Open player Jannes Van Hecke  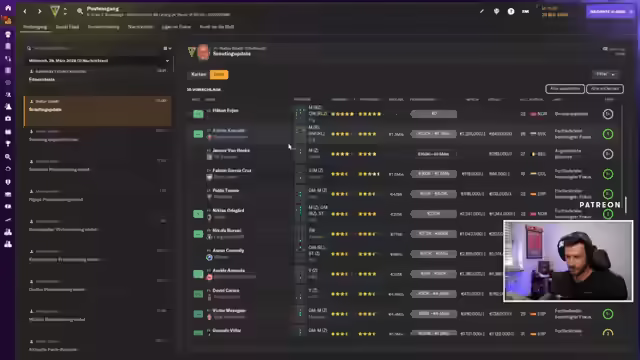coord(231,151)
